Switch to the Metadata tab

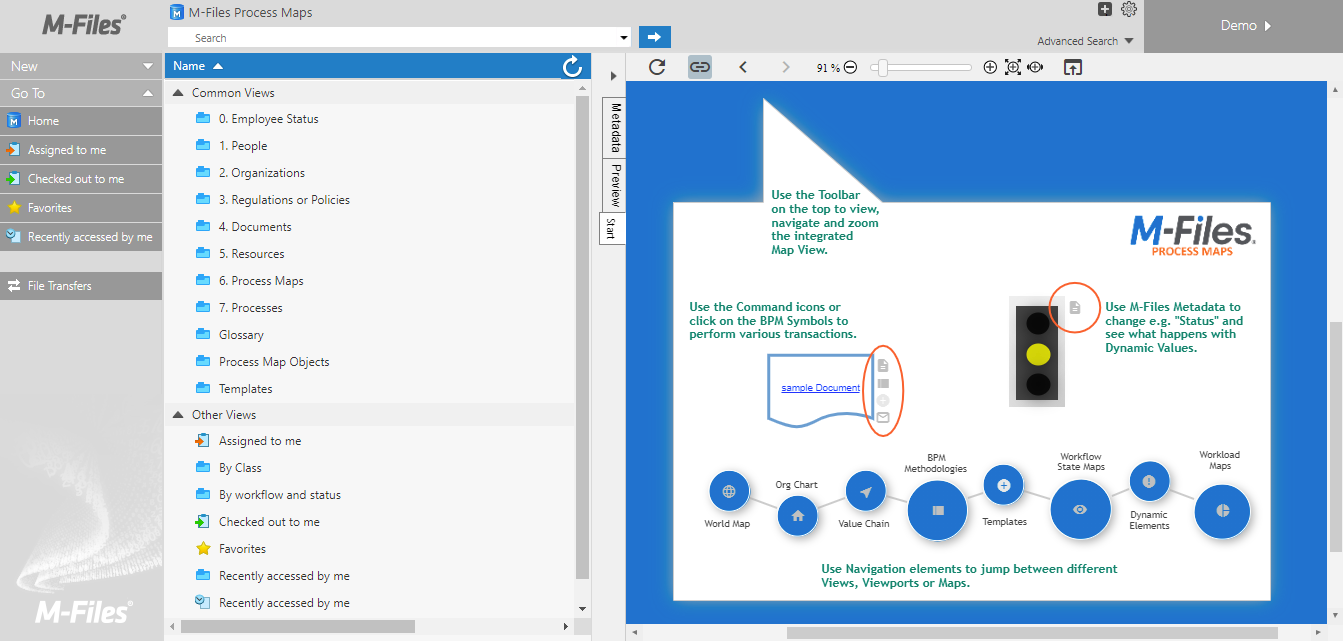click(x=615, y=127)
